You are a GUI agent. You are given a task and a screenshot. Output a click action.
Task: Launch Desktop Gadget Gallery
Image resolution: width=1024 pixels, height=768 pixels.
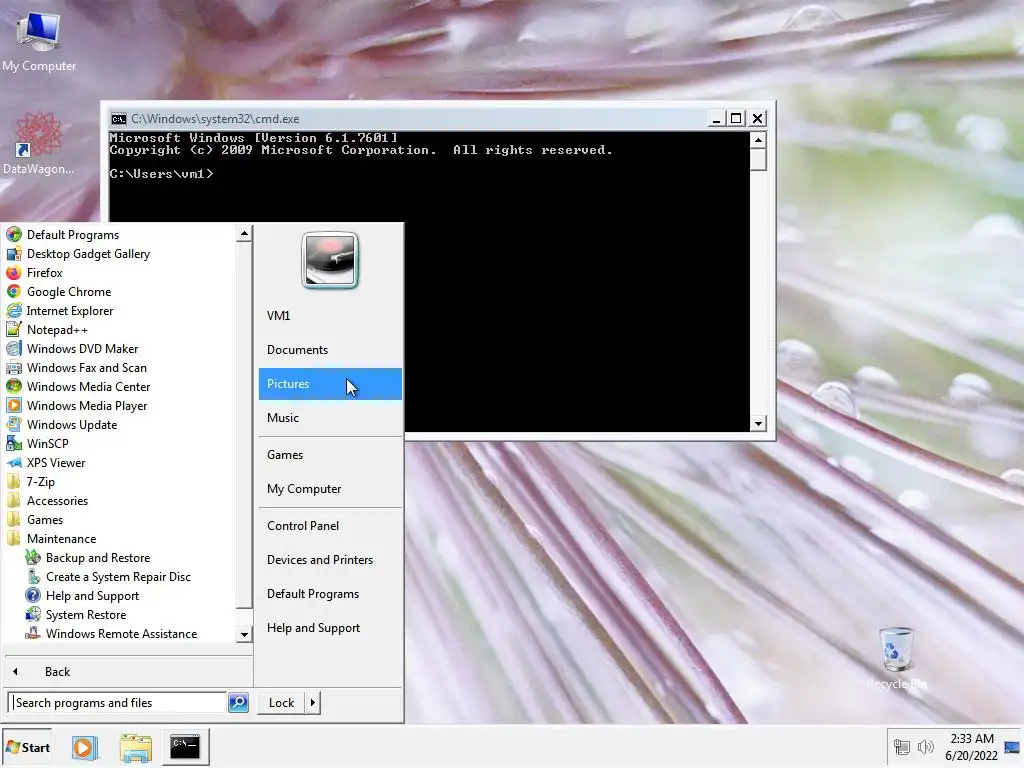tap(78, 253)
